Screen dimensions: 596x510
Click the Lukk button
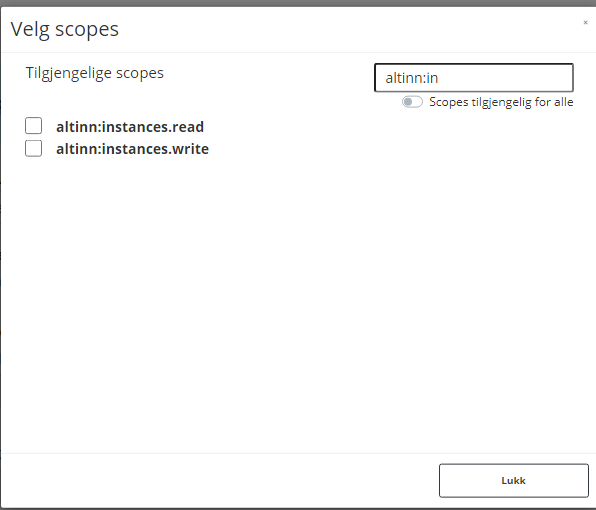pyautogui.click(x=514, y=480)
